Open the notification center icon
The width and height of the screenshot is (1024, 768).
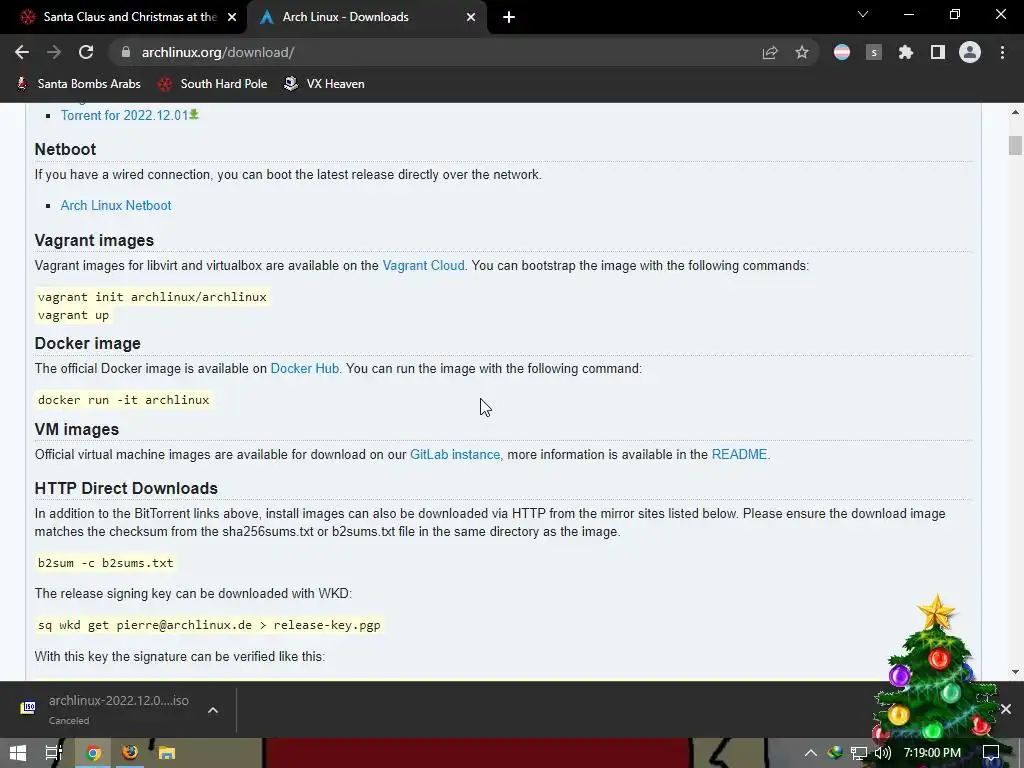coord(991,753)
